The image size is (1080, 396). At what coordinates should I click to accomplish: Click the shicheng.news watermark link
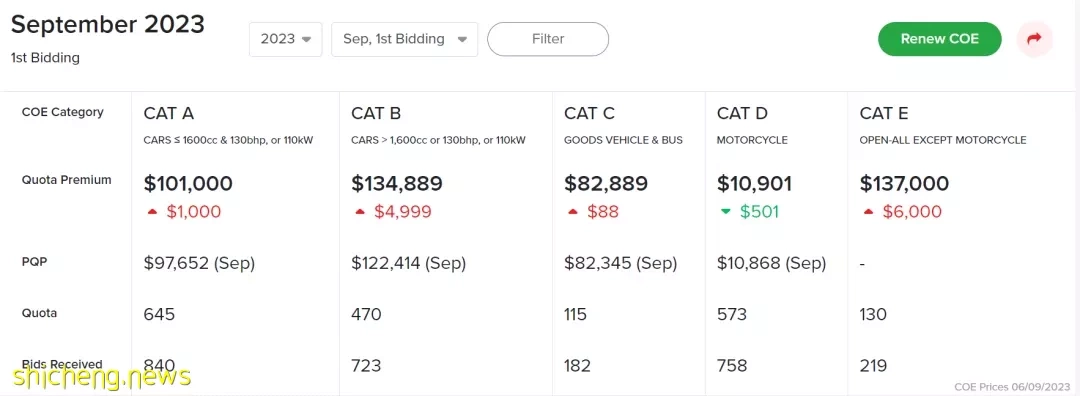(101, 375)
